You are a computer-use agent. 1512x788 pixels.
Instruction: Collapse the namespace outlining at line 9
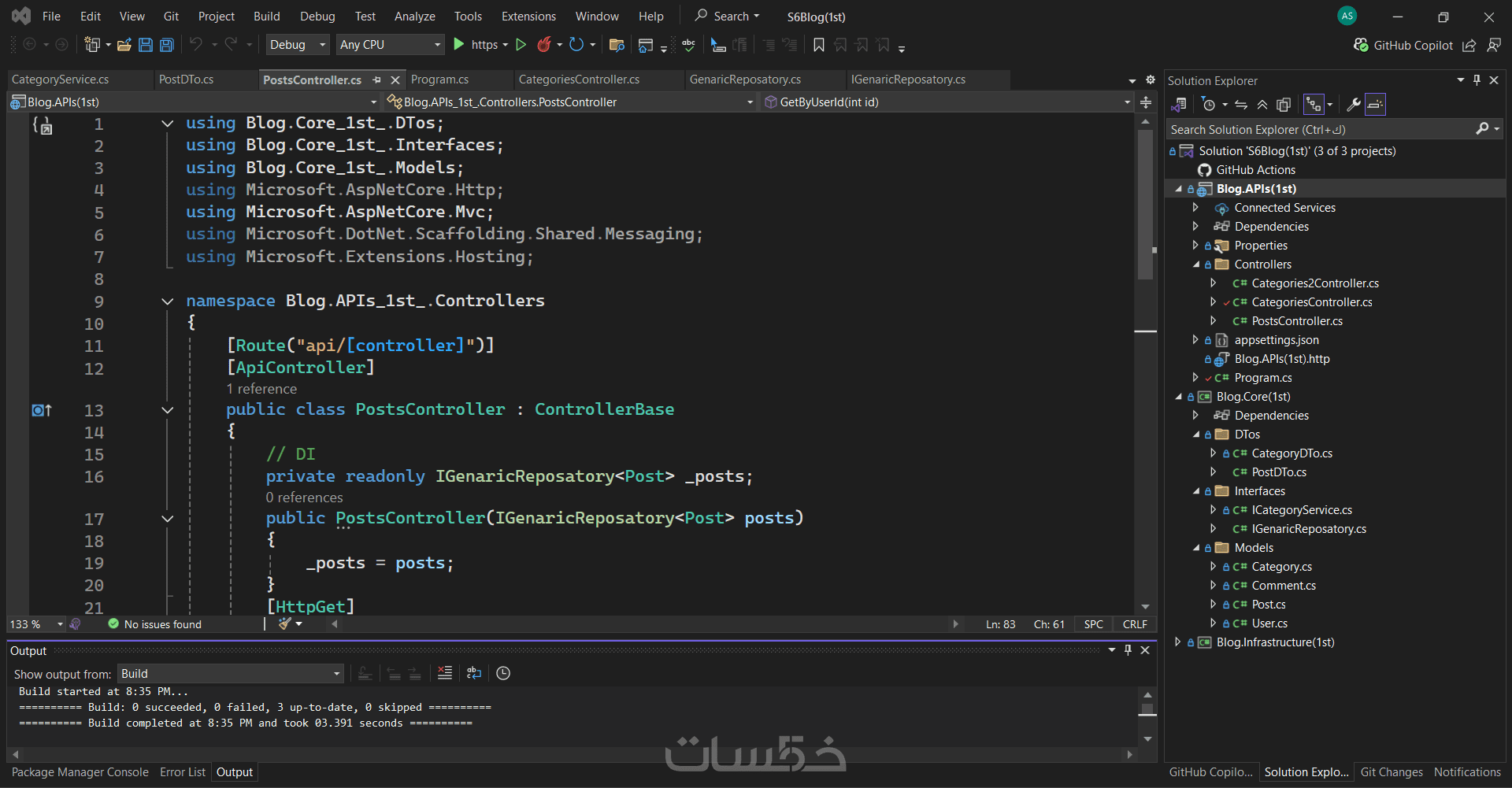[x=167, y=301]
